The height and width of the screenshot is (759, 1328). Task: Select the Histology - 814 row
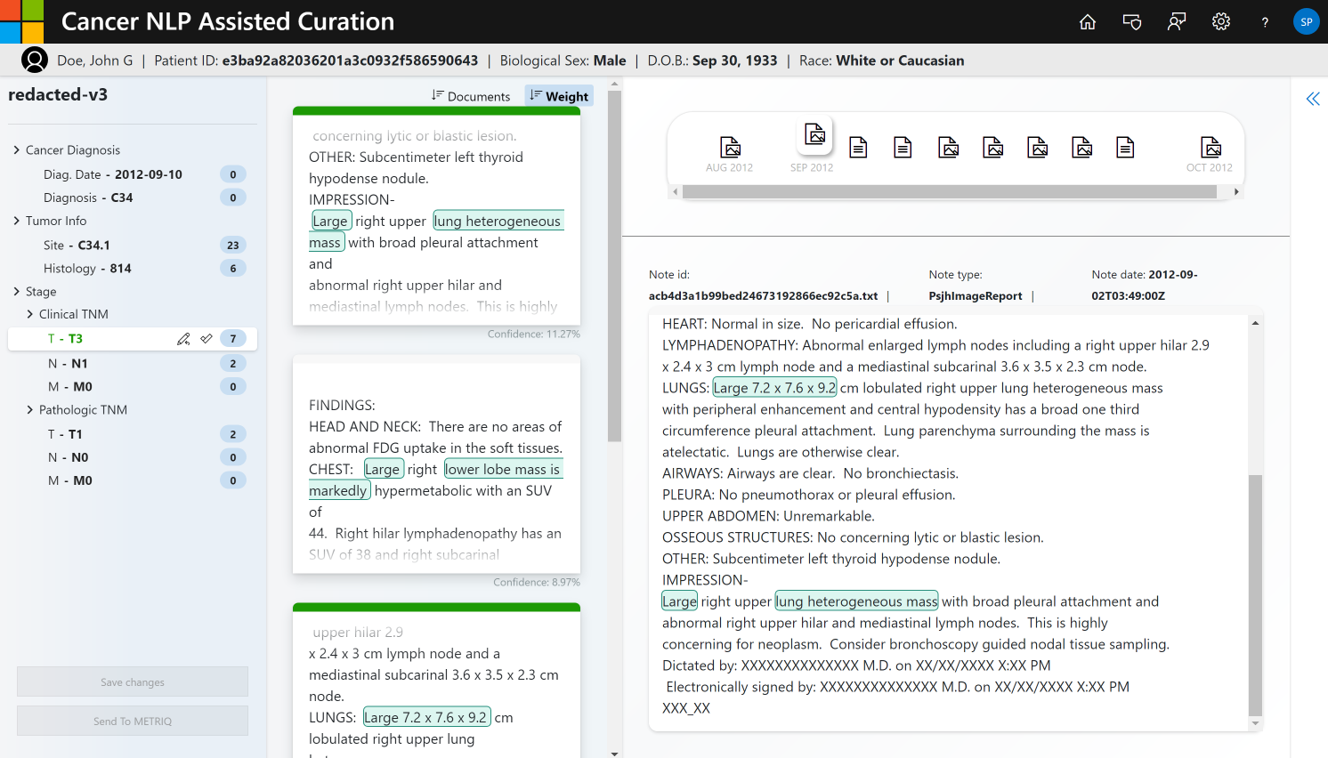[x=132, y=268]
